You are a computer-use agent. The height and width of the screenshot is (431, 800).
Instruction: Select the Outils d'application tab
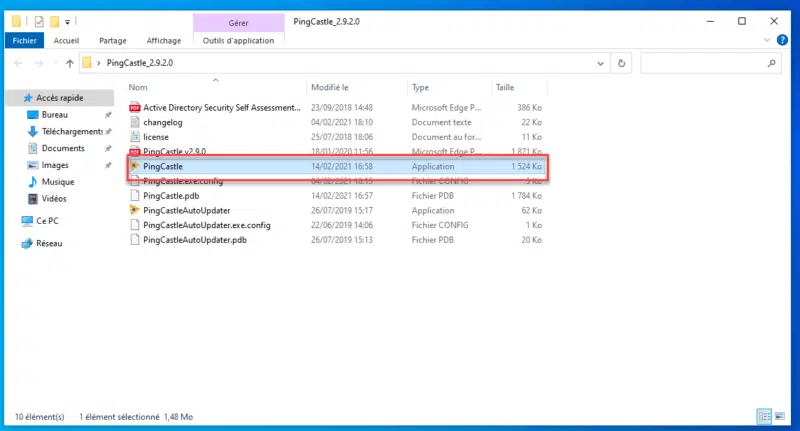click(238, 40)
